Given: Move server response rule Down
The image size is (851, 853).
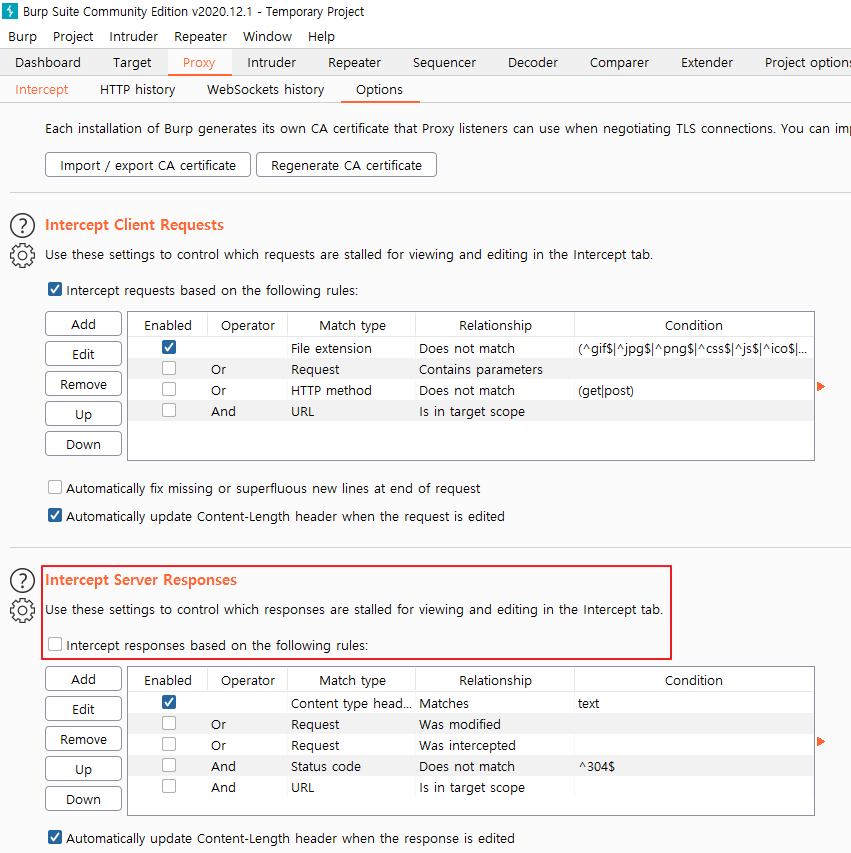Looking at the screenshot, I should click(83, 799).
